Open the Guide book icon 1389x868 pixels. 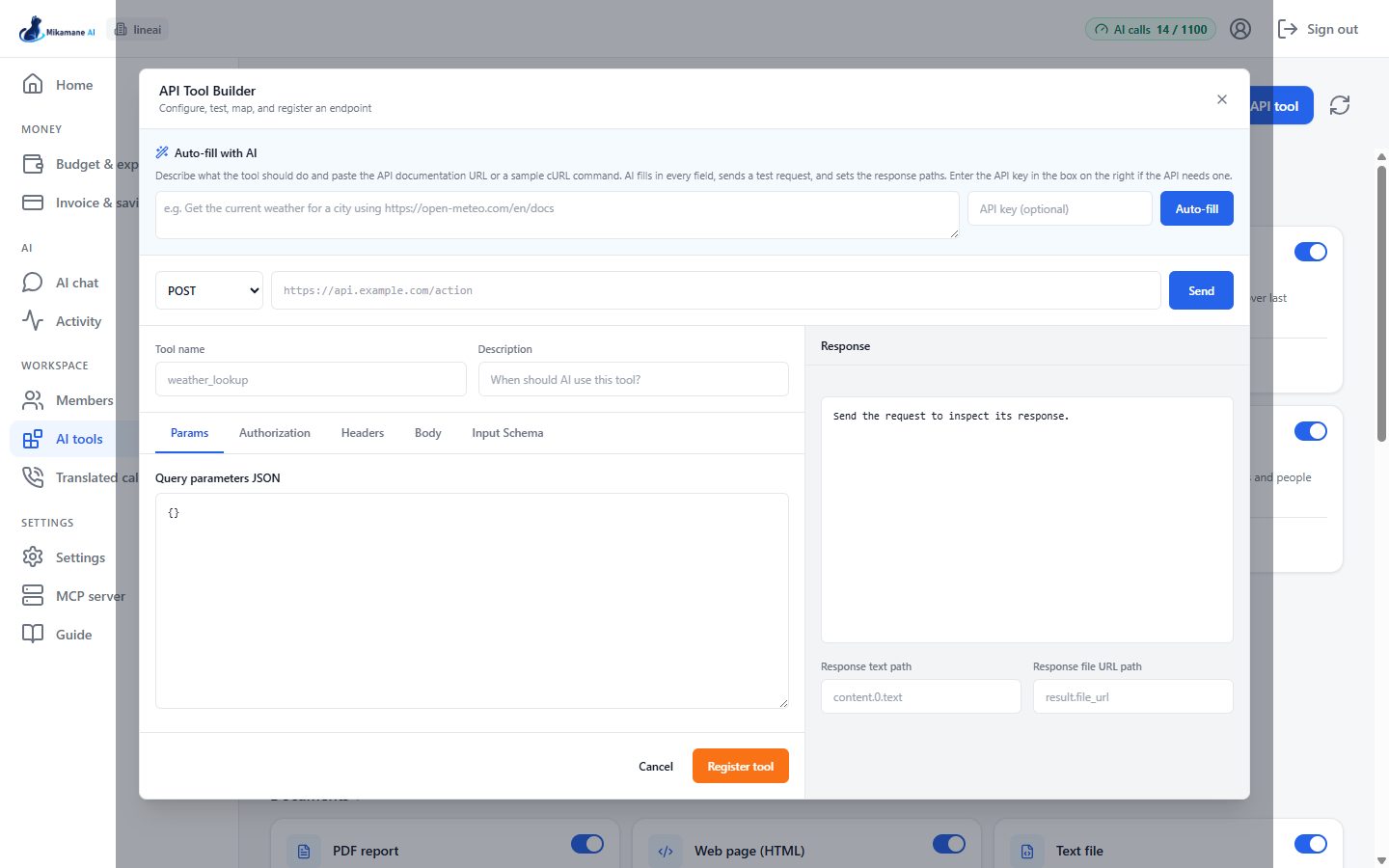33,634
